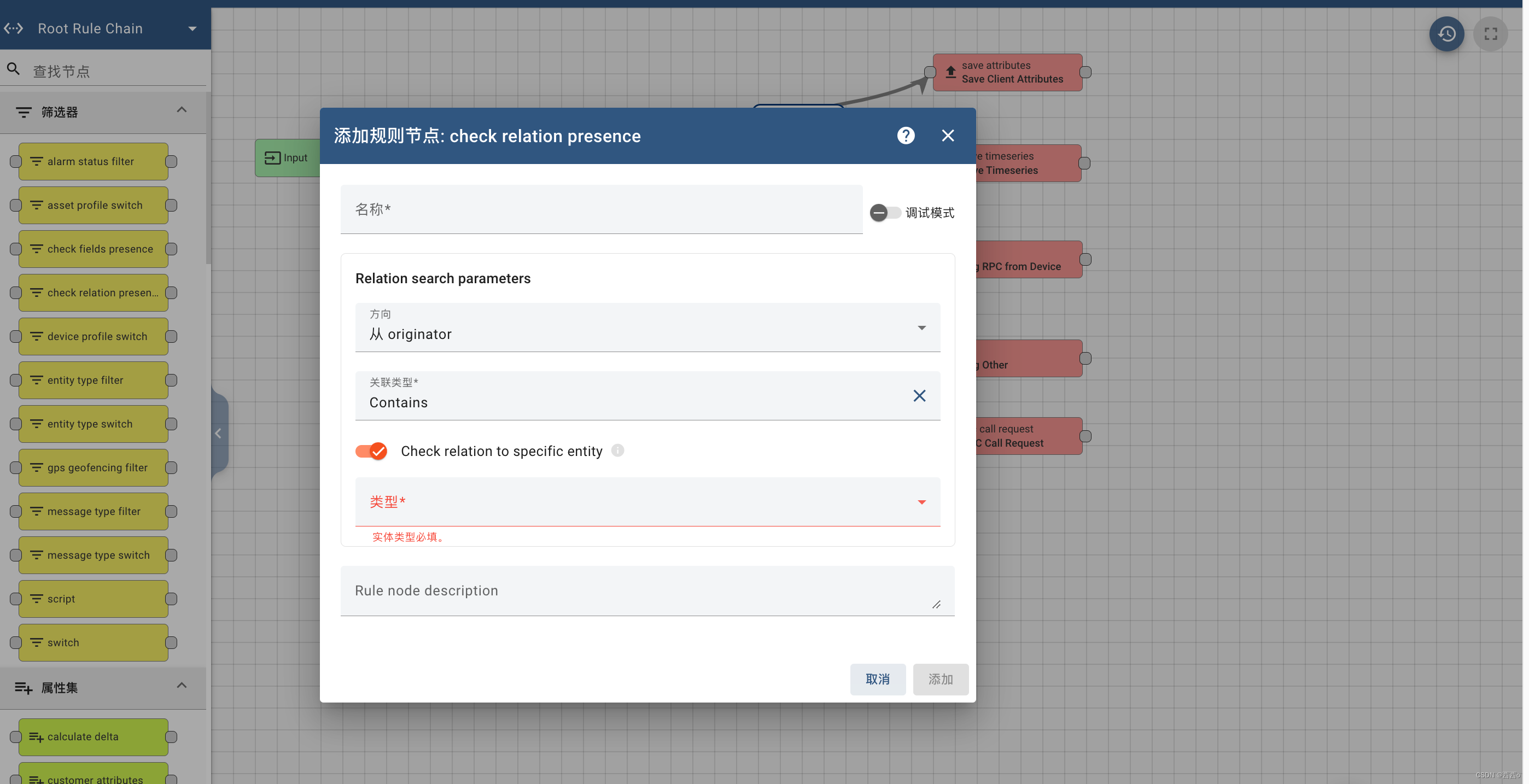Clear the Contains relation type field
Viewport: 1529px width, 784px height.
pyautogui.click(x=919, y=395)
